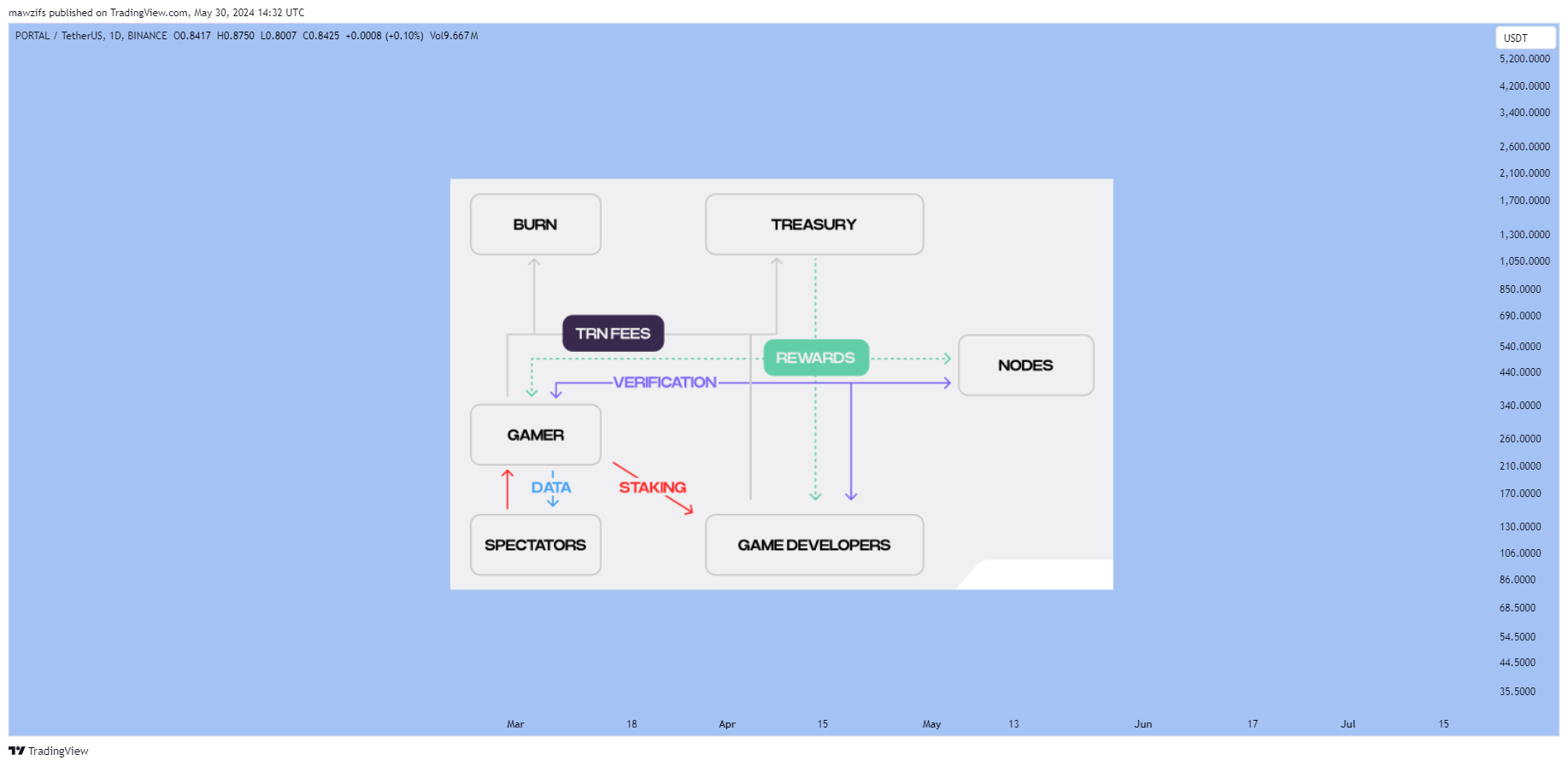
Task: Click the L0.8007 low value
Action: click(x=279, y=36)
